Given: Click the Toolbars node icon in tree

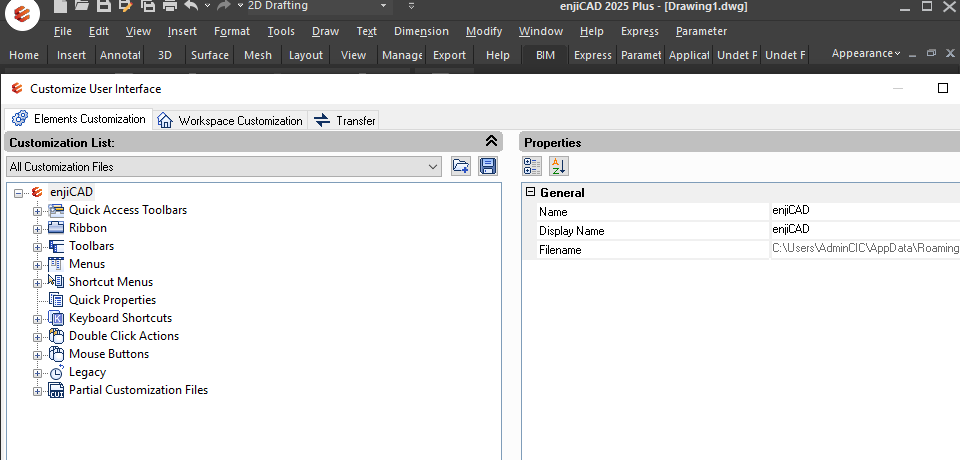Looking at the screenshot, I should tap(56, 246).
